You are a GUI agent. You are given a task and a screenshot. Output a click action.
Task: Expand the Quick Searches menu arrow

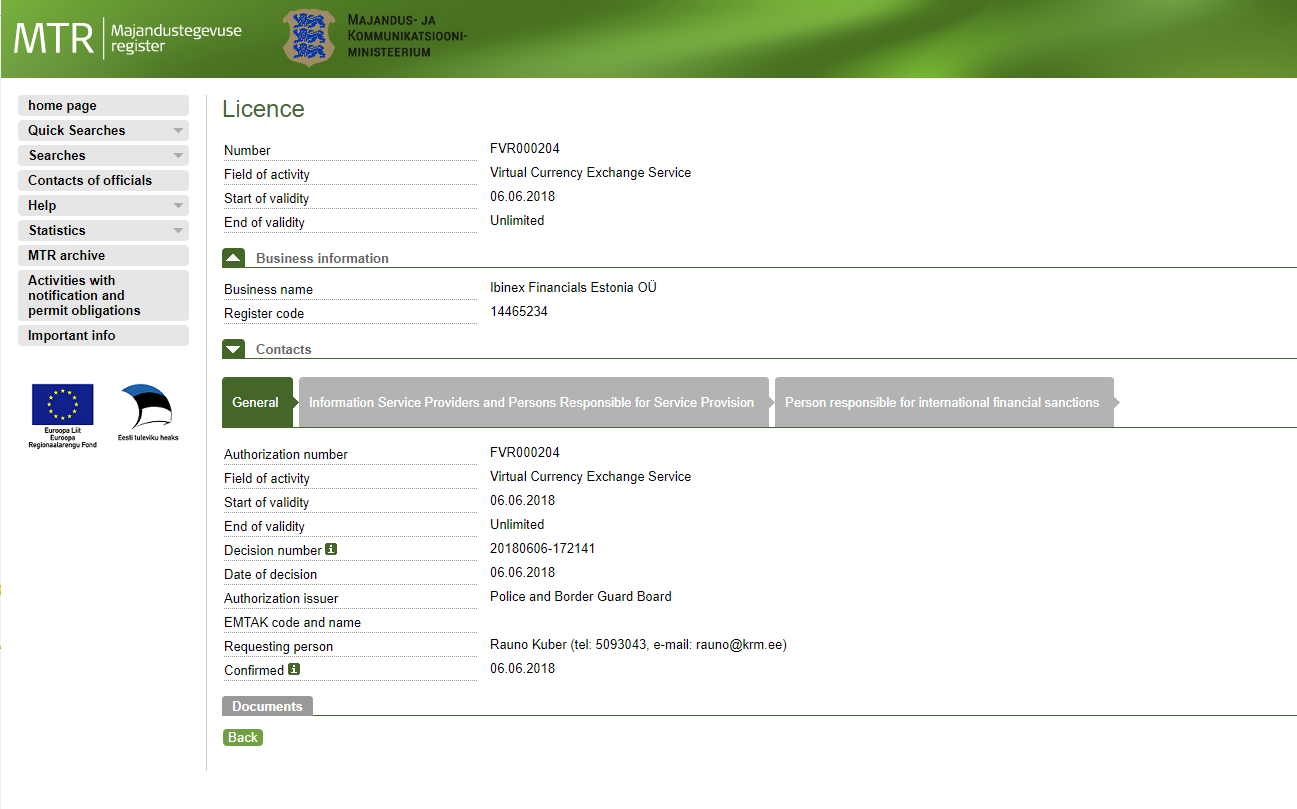click(178, 131)
